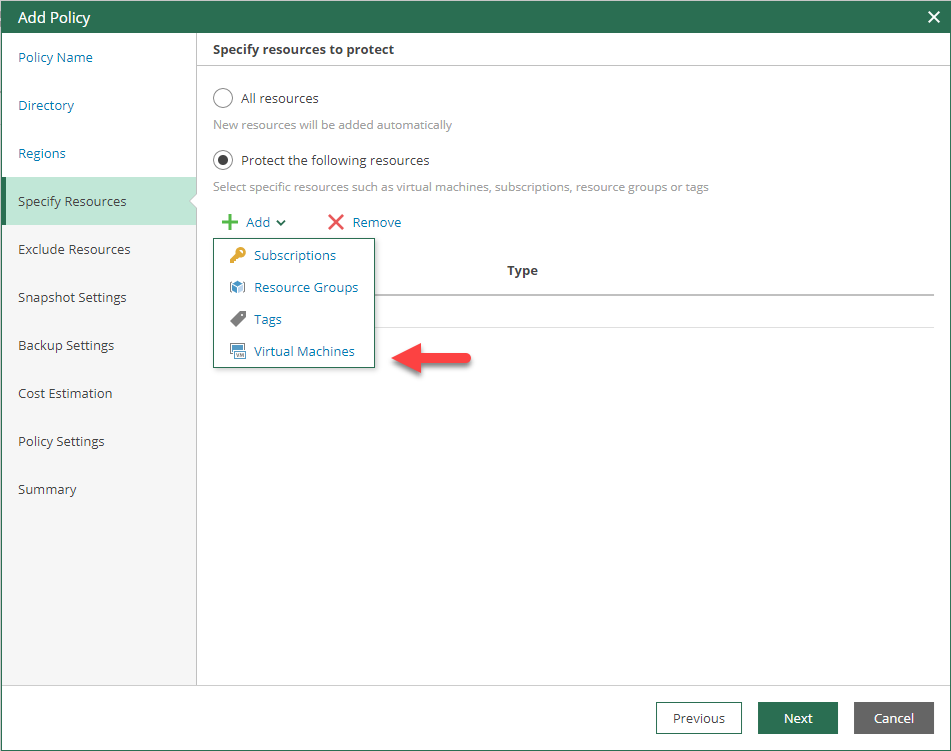Click the Type column header
Viewport: 951px width, 751px height.
(522, 270)
